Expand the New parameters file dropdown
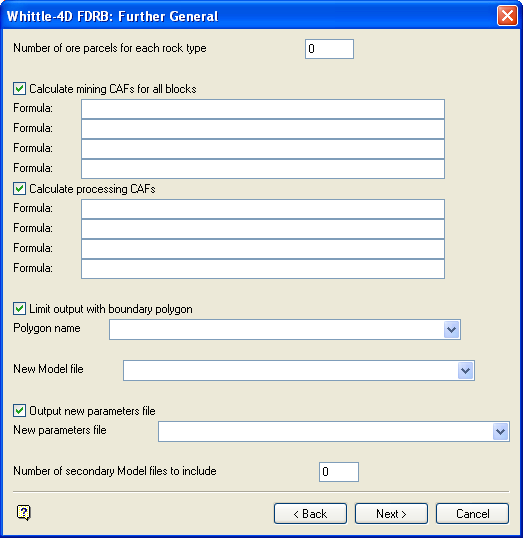 (x=500, y=432)
